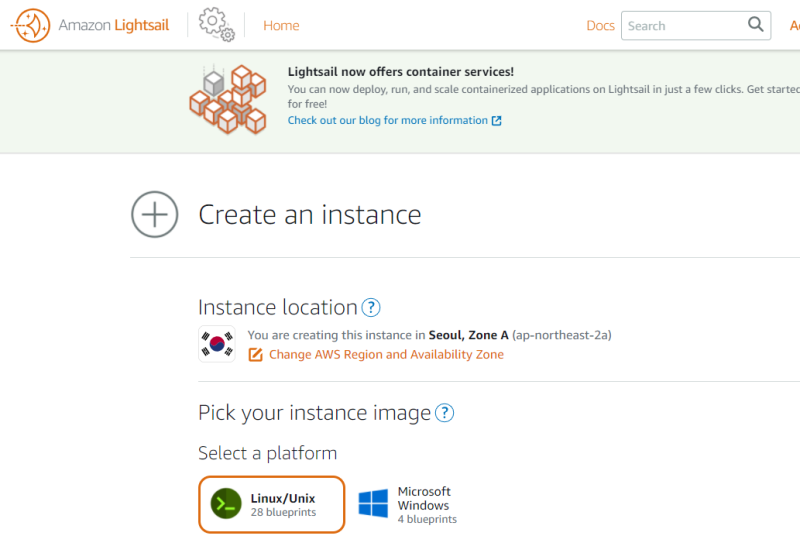Click the Windows logo icon

point(373,504)
